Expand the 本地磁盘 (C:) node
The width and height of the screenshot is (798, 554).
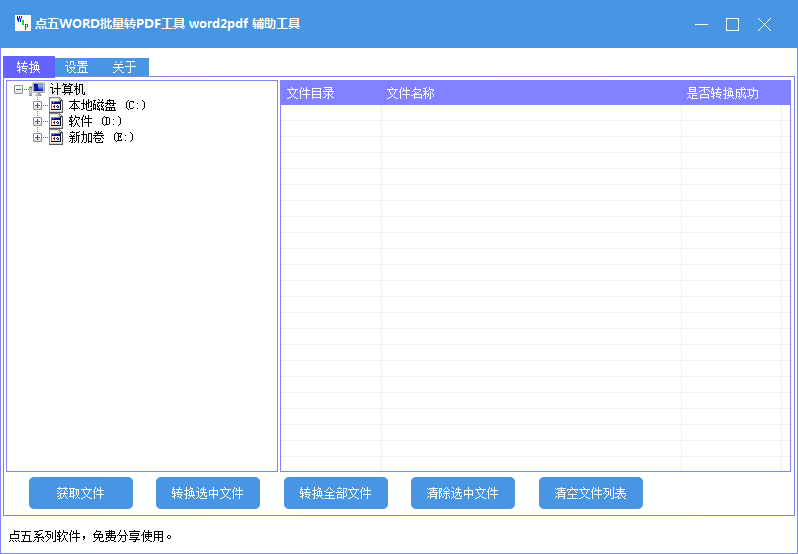37,106
